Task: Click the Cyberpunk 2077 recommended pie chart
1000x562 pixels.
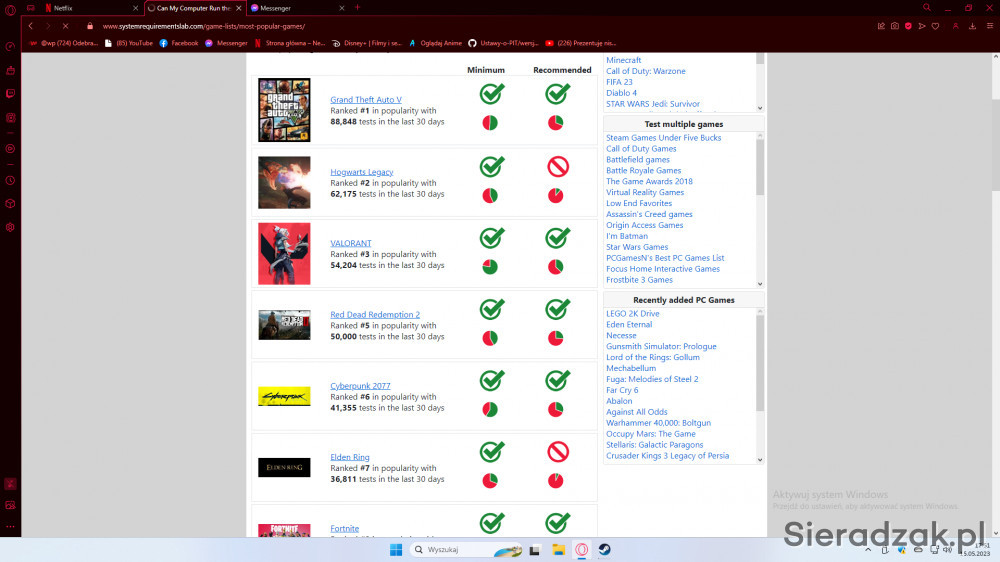Action: point(555,410)
